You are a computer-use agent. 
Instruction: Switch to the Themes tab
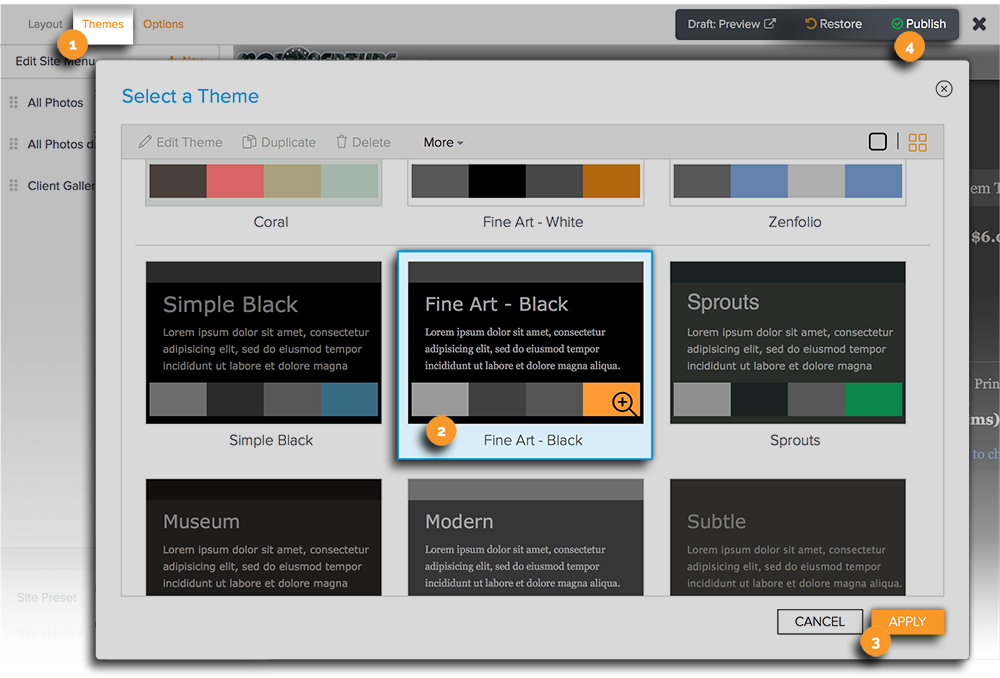tap(103, 24)
